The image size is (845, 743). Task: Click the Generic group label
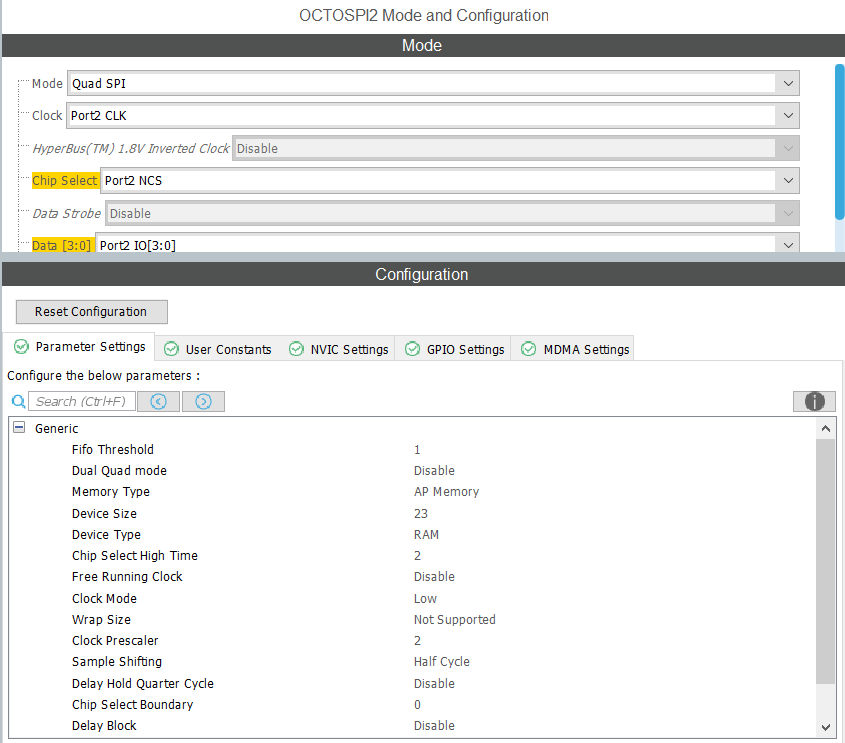(57, 428)
